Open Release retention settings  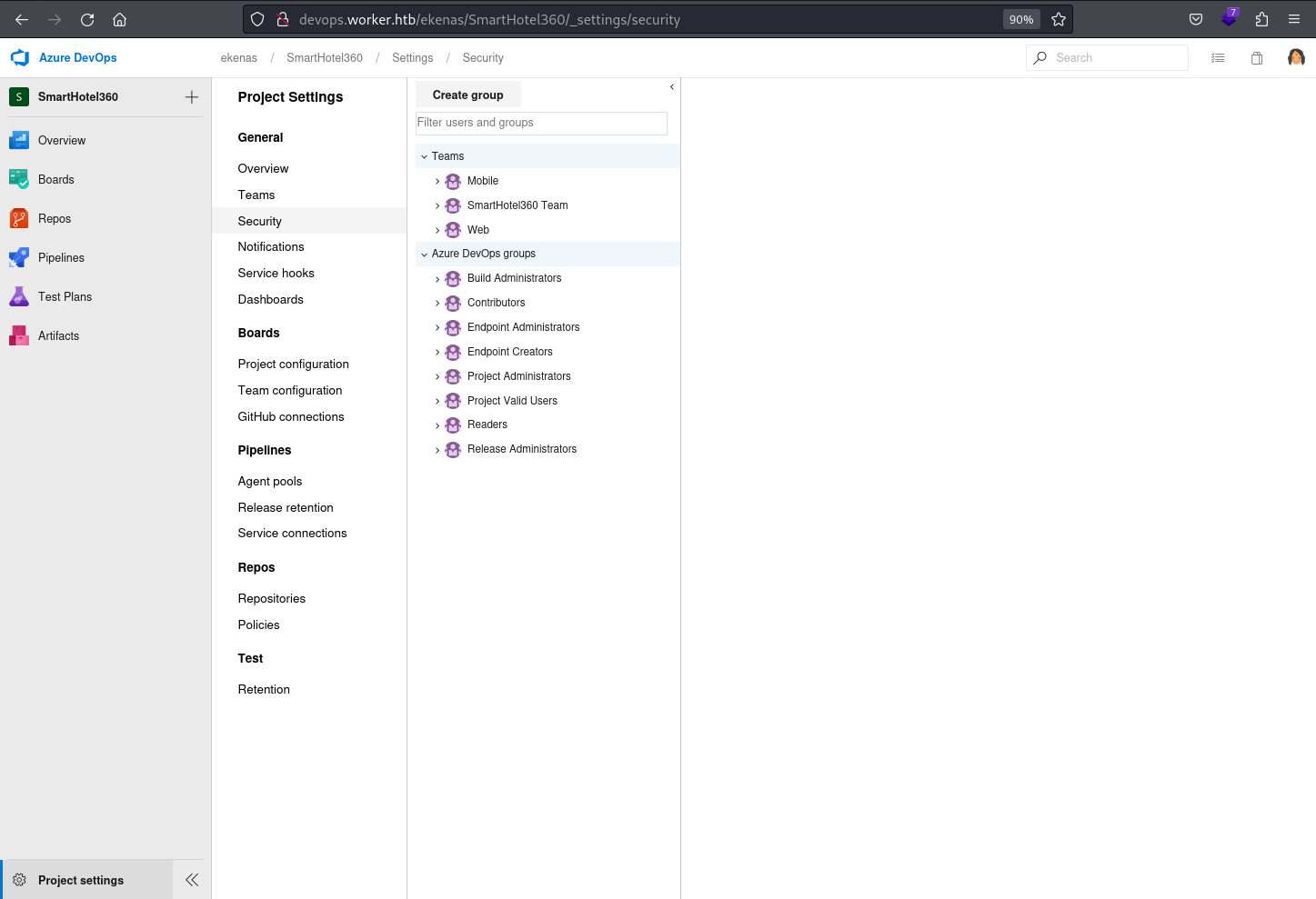[x=286, y=507]
